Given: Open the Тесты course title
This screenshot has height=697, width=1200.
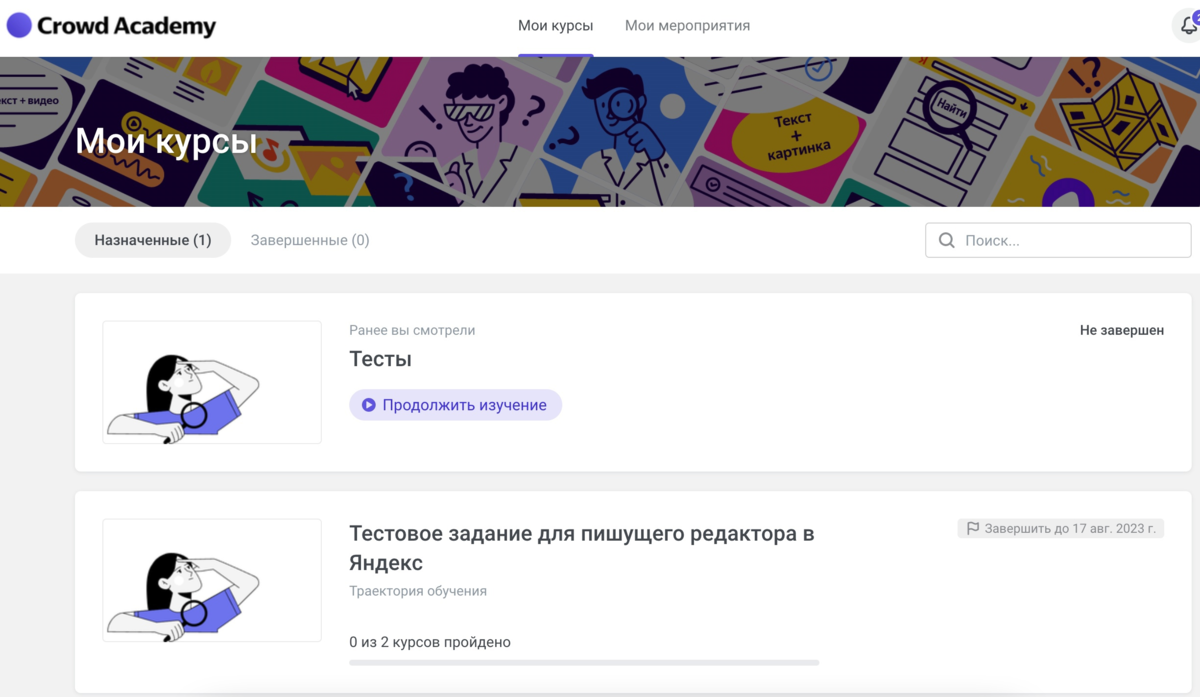Looking at the screenshot, I should coord(380,359).
